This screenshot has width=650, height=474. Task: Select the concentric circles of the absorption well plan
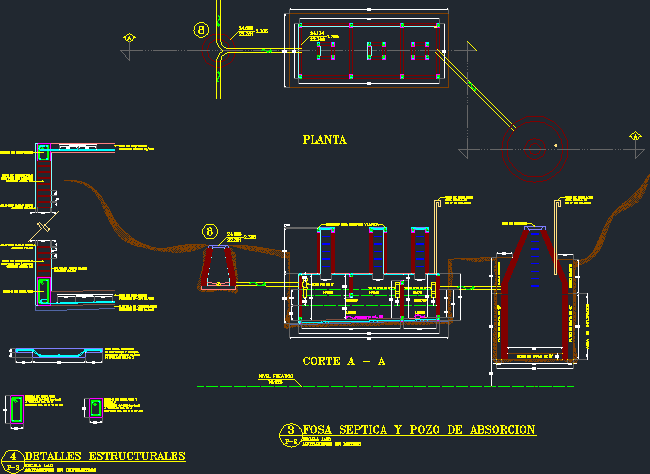pyautogui.click(x=533, y=149)
